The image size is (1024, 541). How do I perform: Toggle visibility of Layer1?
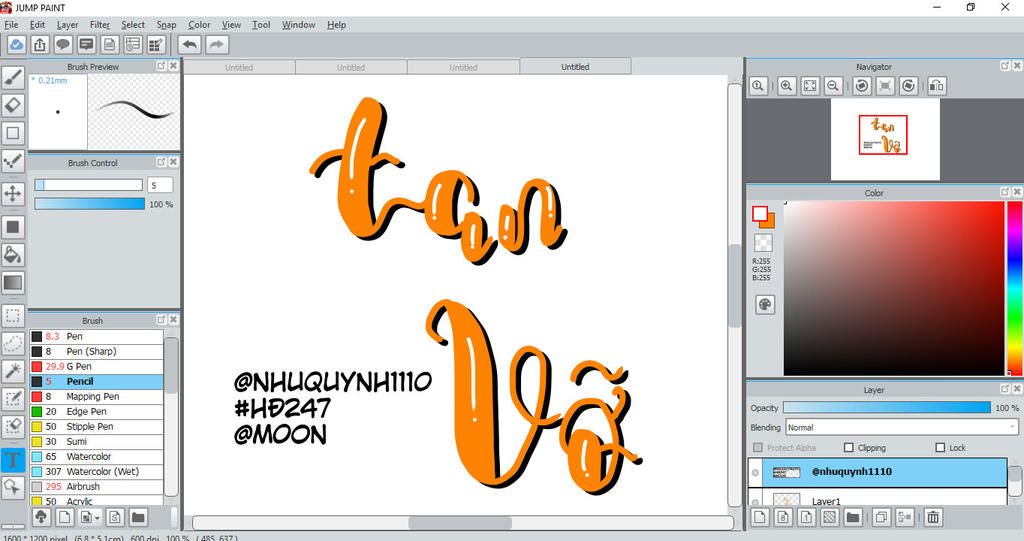point(756,501)
